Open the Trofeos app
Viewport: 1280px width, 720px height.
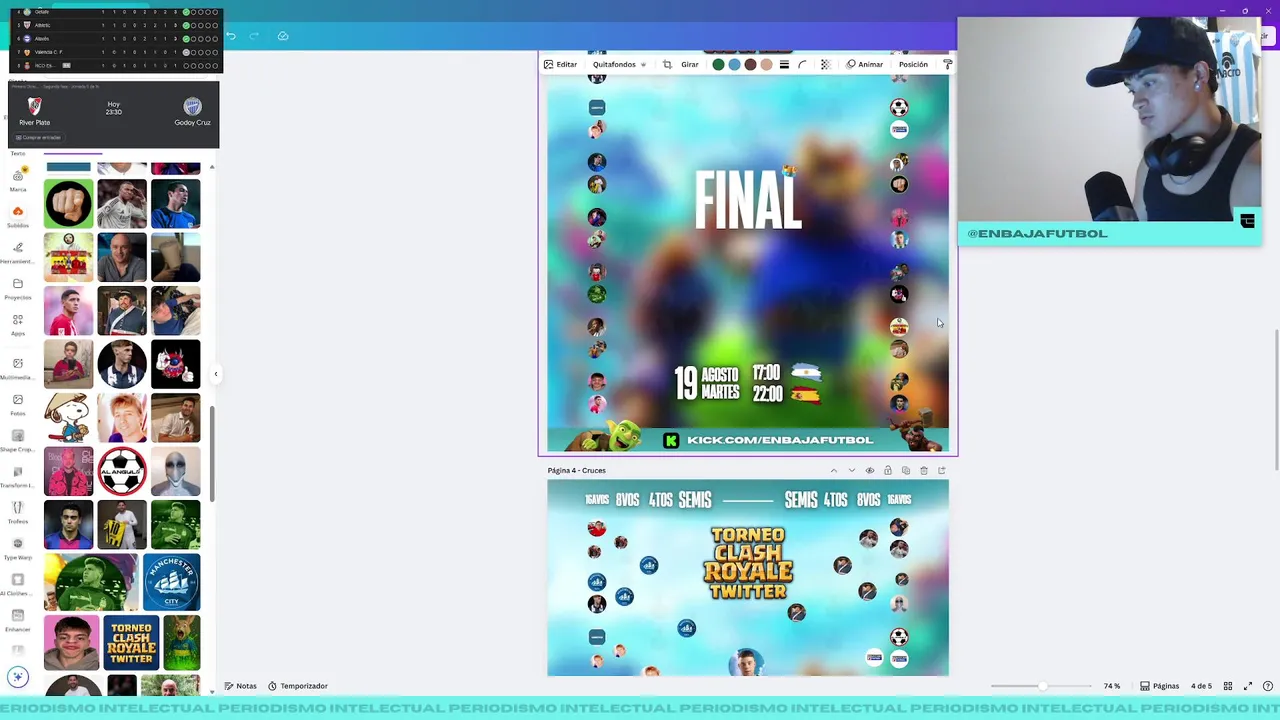pos(18,512)
